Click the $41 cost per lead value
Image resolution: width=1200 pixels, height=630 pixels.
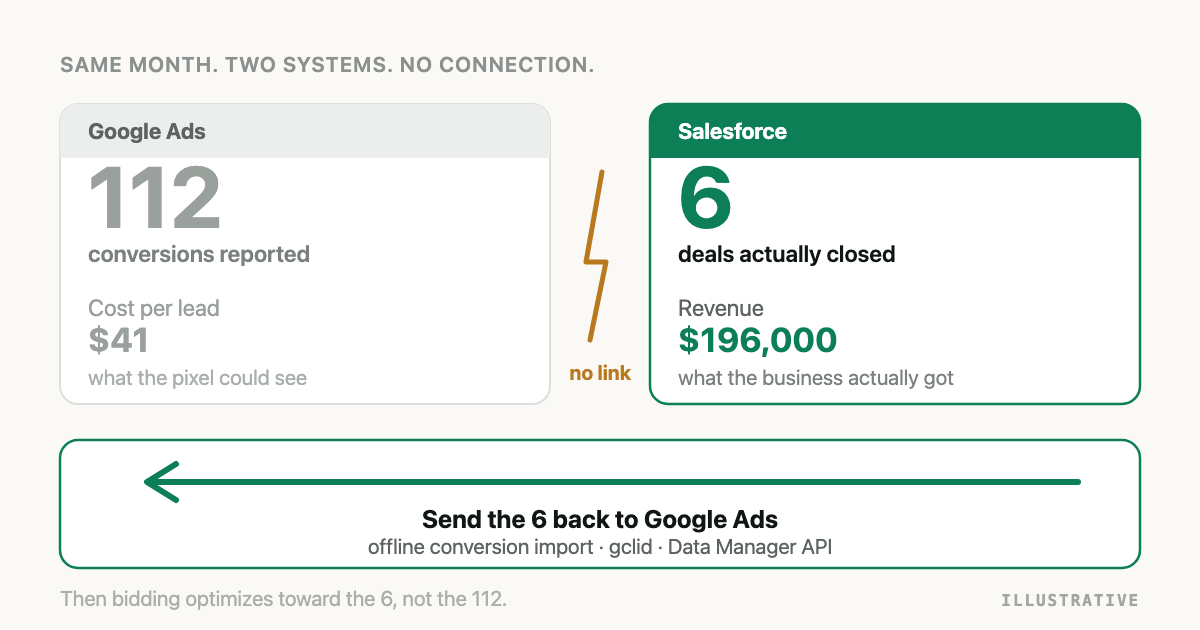pyautogui.click(x=118, y=340)
